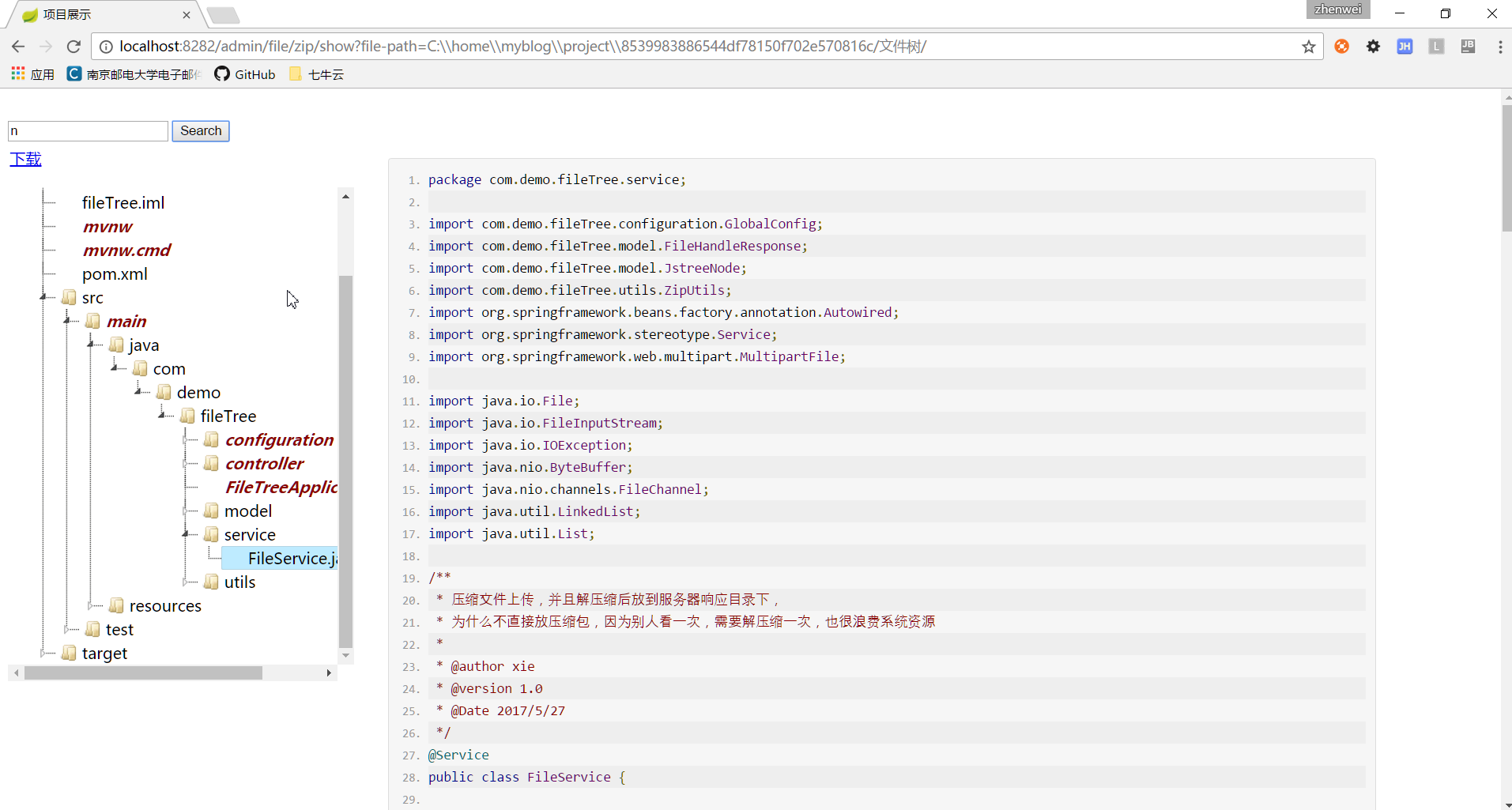The height and width of the screenshot is (810, 1512).
Task: Click the main folder icon
Action: (93, 321)
